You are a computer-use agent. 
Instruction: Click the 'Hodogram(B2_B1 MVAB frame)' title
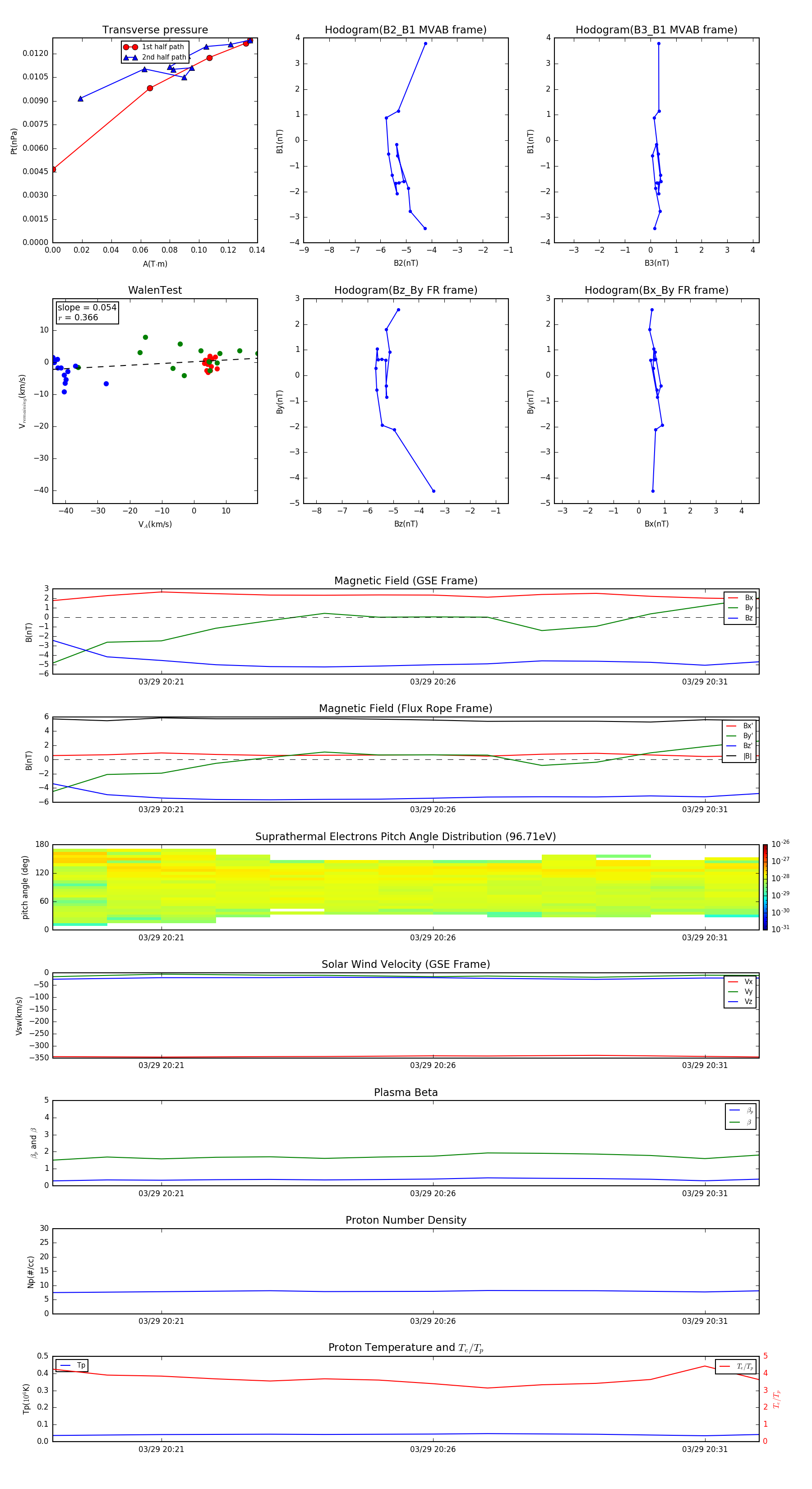tap(406, 30)
